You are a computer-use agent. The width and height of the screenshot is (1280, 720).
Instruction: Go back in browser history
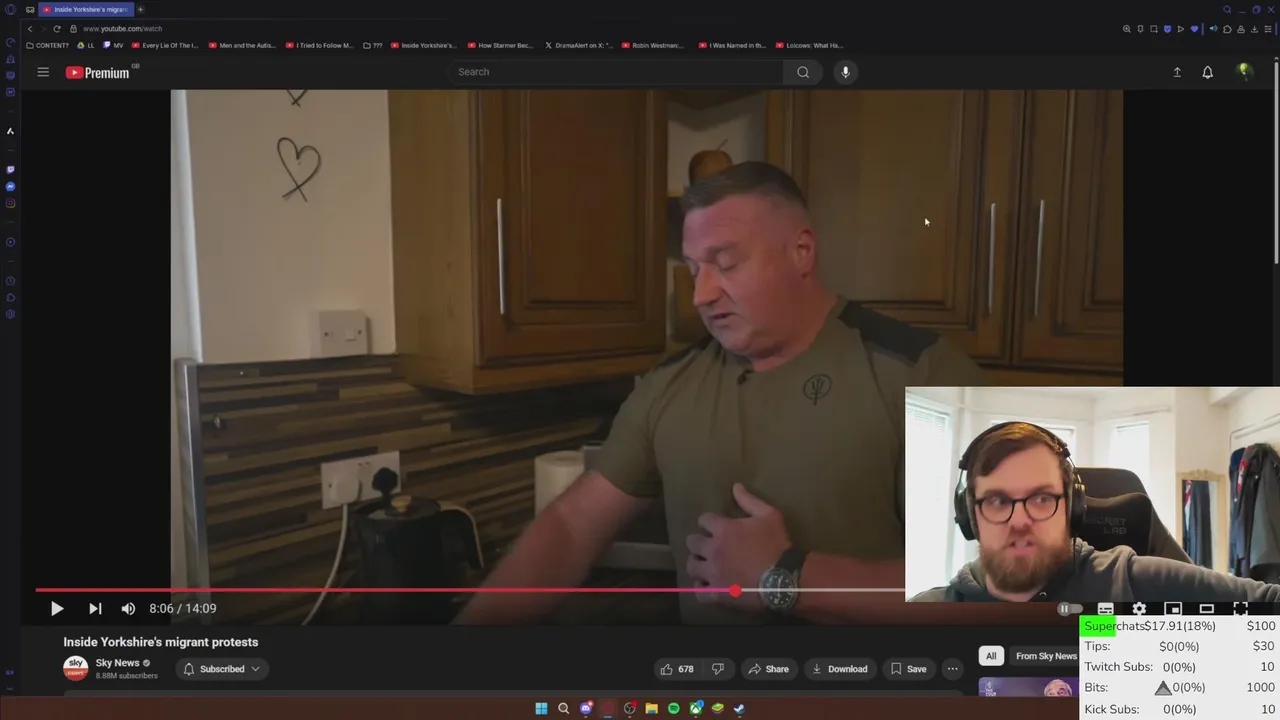pyautogui.click(x=30, y=29)
